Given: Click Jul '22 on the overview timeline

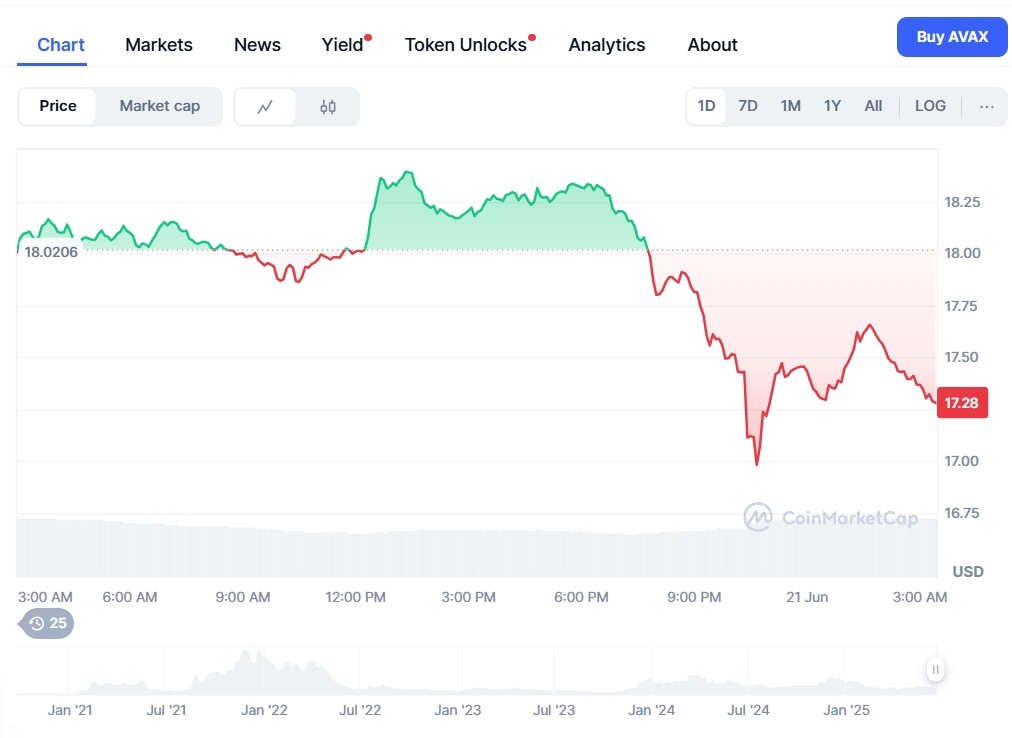Looking at the screenshot, I should coord(360,710).
